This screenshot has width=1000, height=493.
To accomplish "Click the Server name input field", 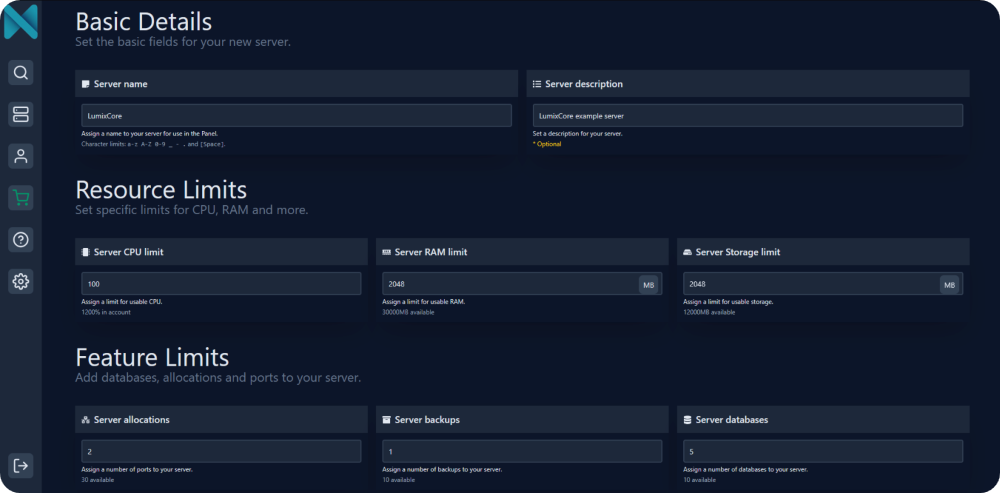I will pyautogui.click(x=296, y=116).
